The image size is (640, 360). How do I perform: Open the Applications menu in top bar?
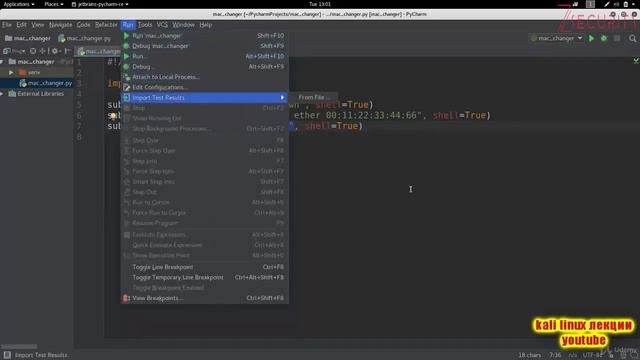point(19,4)
